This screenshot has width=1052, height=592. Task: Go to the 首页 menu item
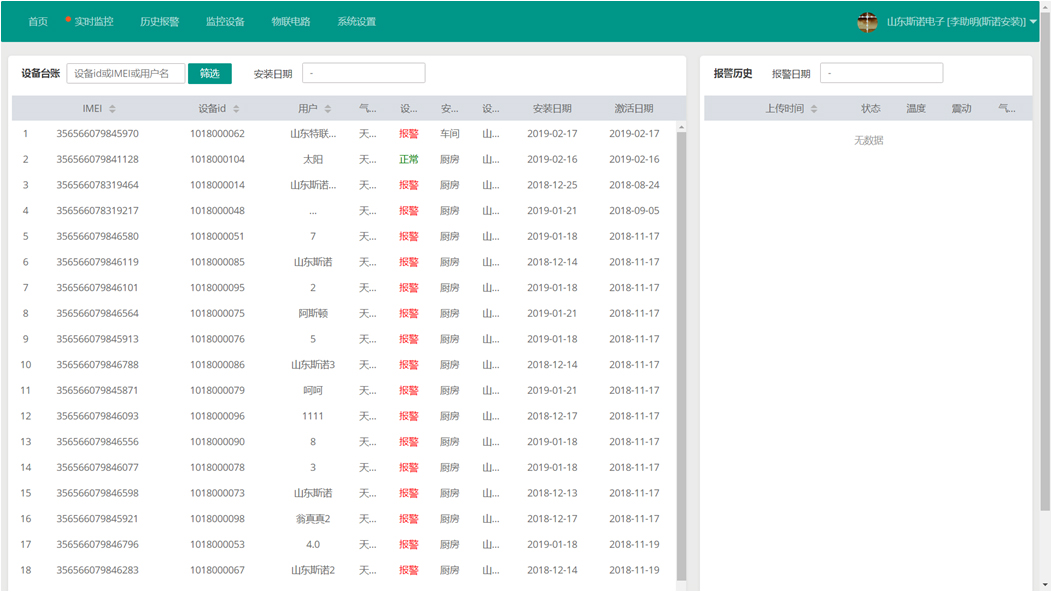coord(38,22)
